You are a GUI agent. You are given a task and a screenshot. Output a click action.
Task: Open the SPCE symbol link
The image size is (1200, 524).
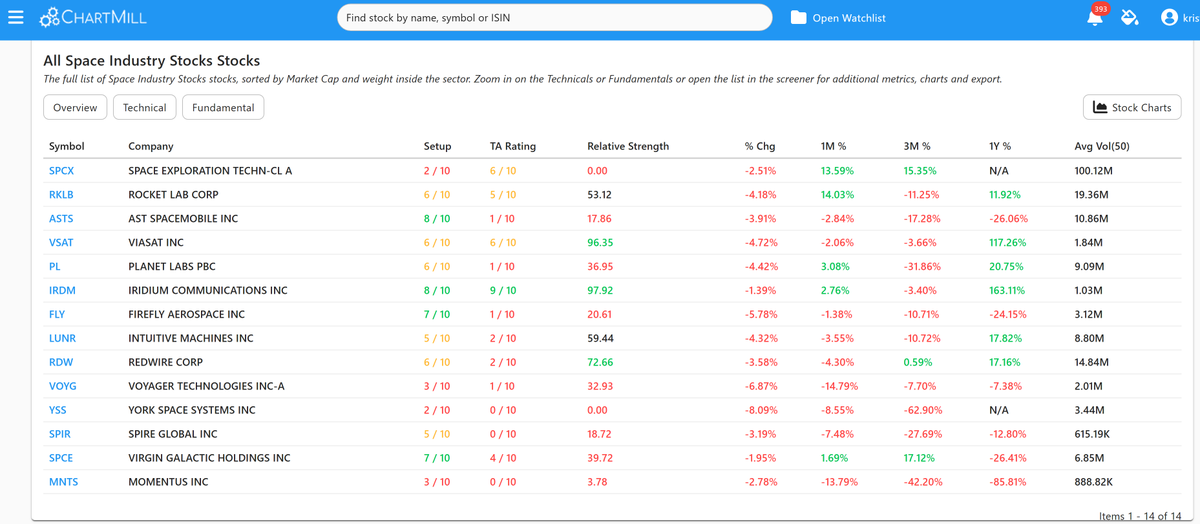tap(61, 459)
